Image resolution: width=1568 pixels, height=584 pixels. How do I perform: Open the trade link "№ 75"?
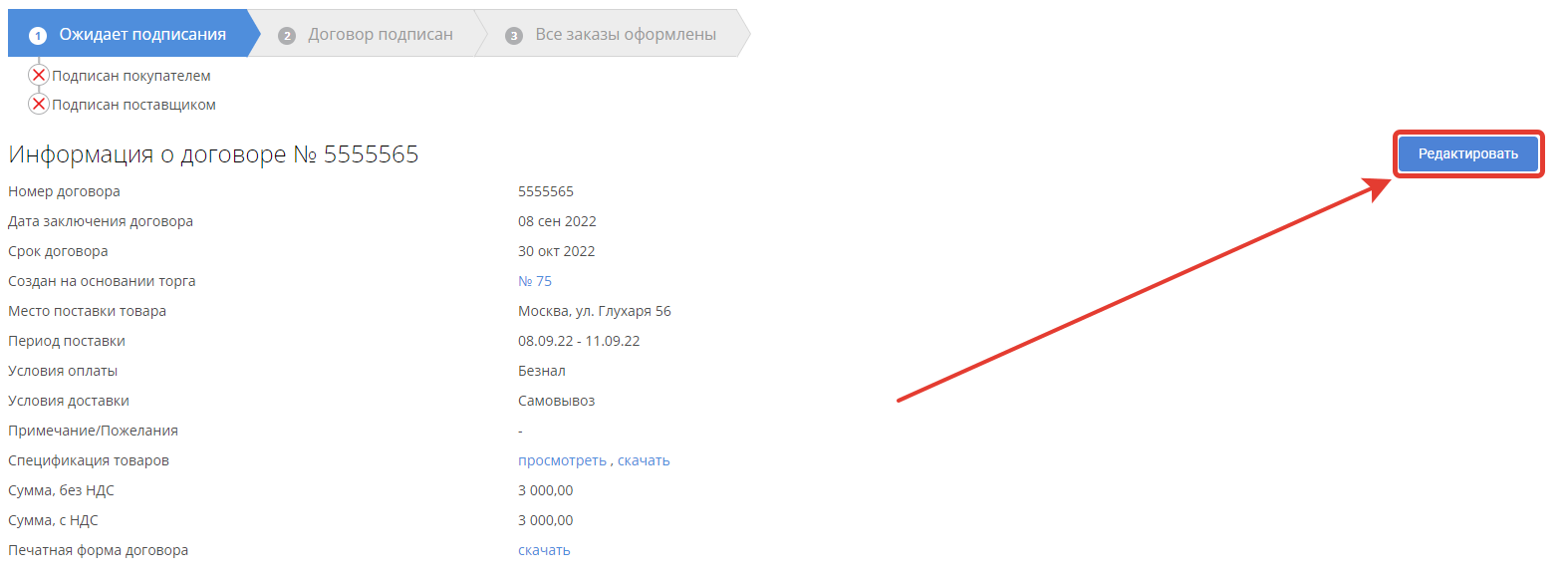pos(535,281)
